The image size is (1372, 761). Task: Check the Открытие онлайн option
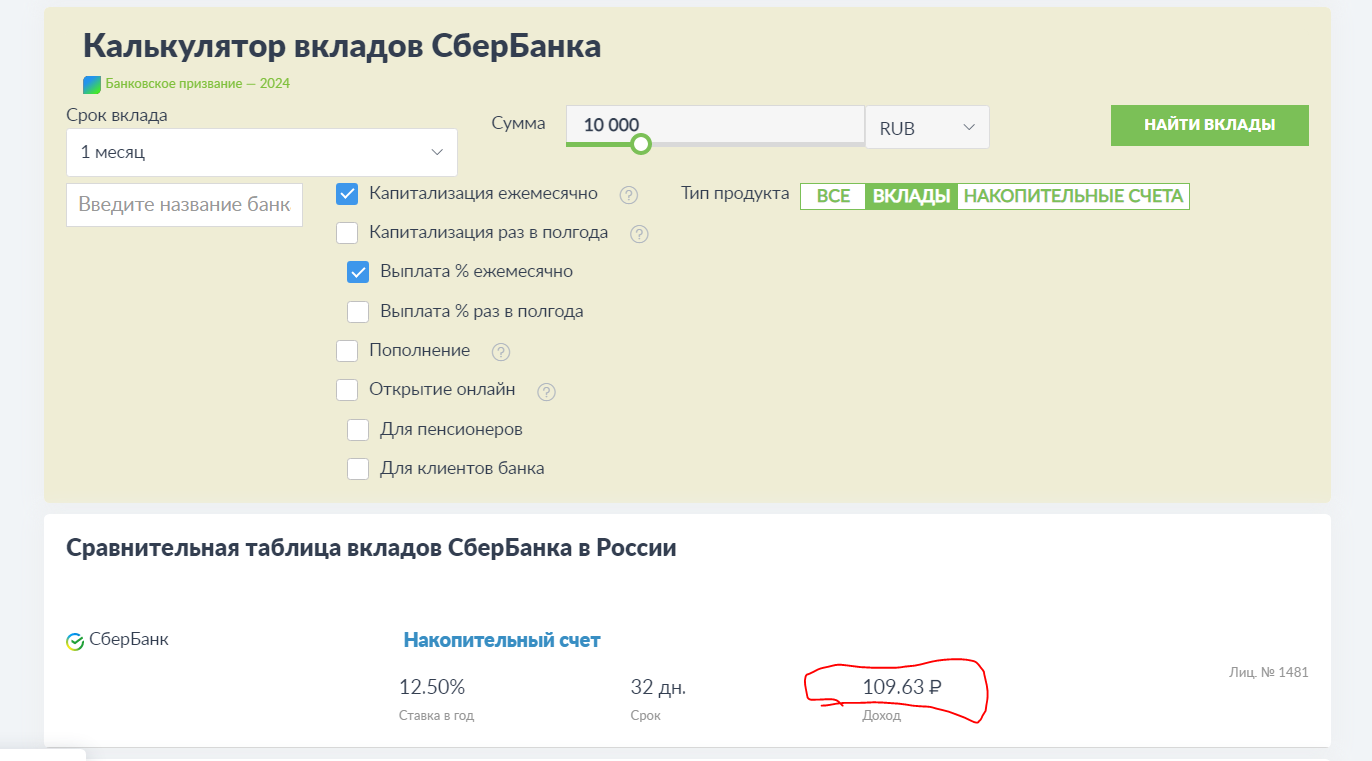click(347, 390)
